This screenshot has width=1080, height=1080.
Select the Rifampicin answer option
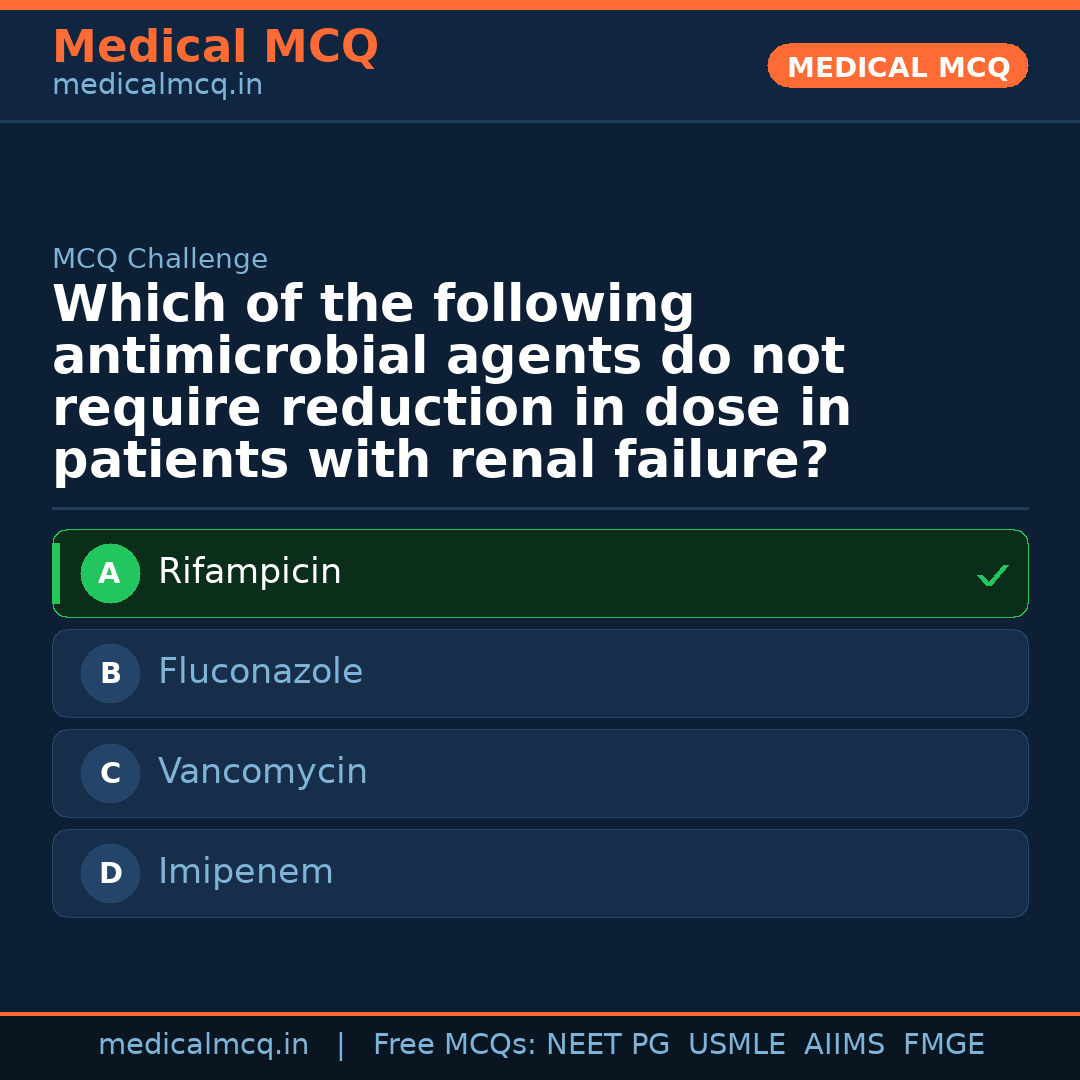click(x=540, y=573)
